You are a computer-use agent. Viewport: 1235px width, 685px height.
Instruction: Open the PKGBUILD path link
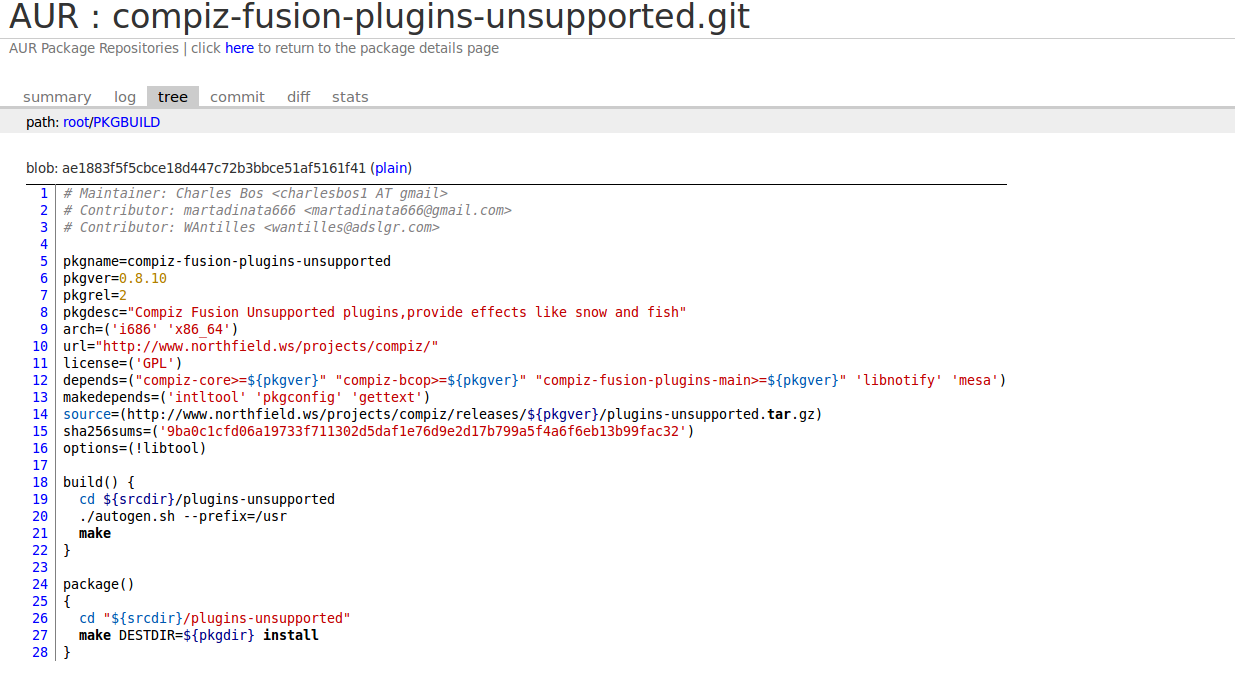126,122
